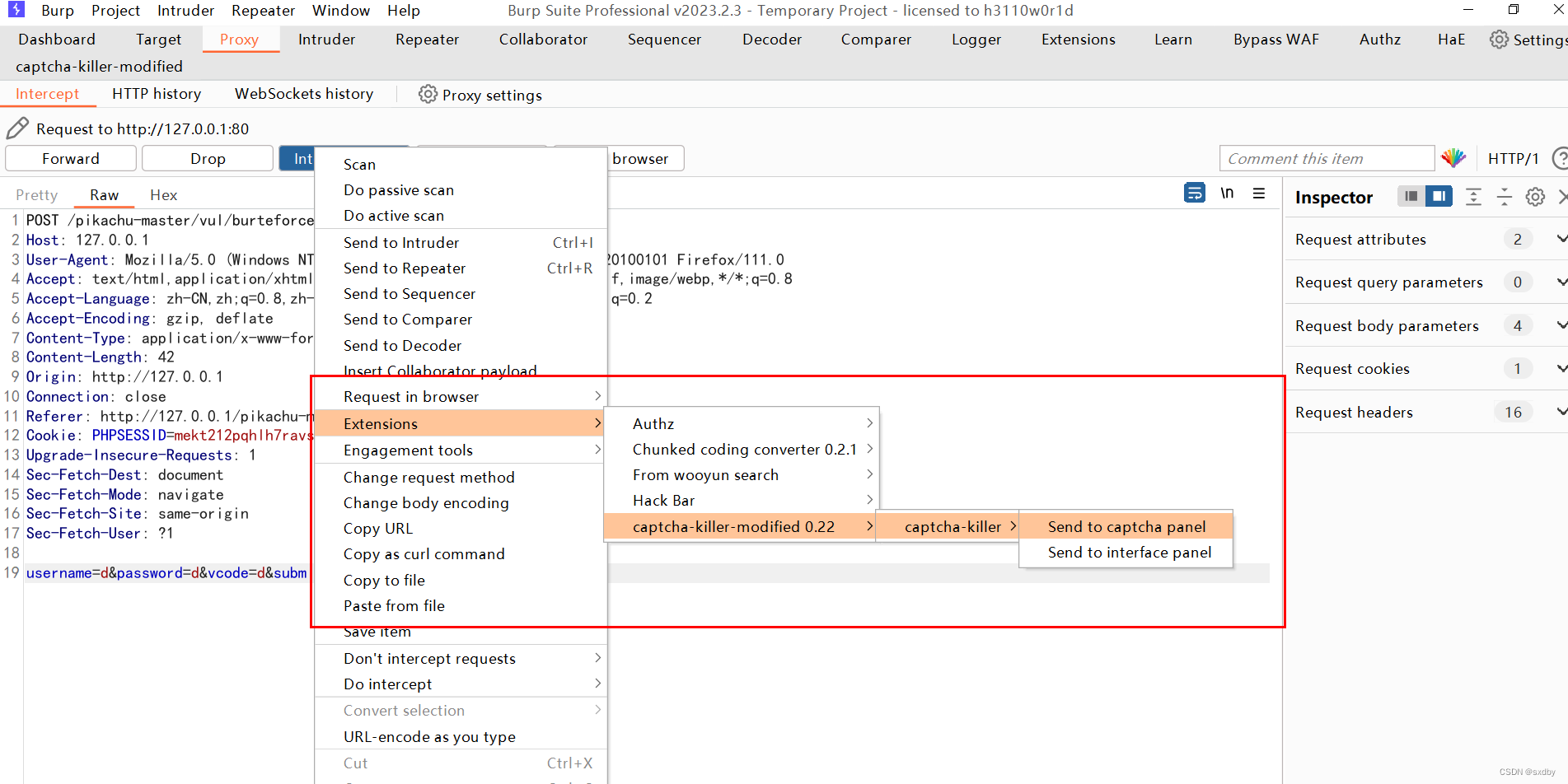Click the Intercept is on toggle button
The height and width of the screenshot is (784, 1568).
click(x=297, y=158)
